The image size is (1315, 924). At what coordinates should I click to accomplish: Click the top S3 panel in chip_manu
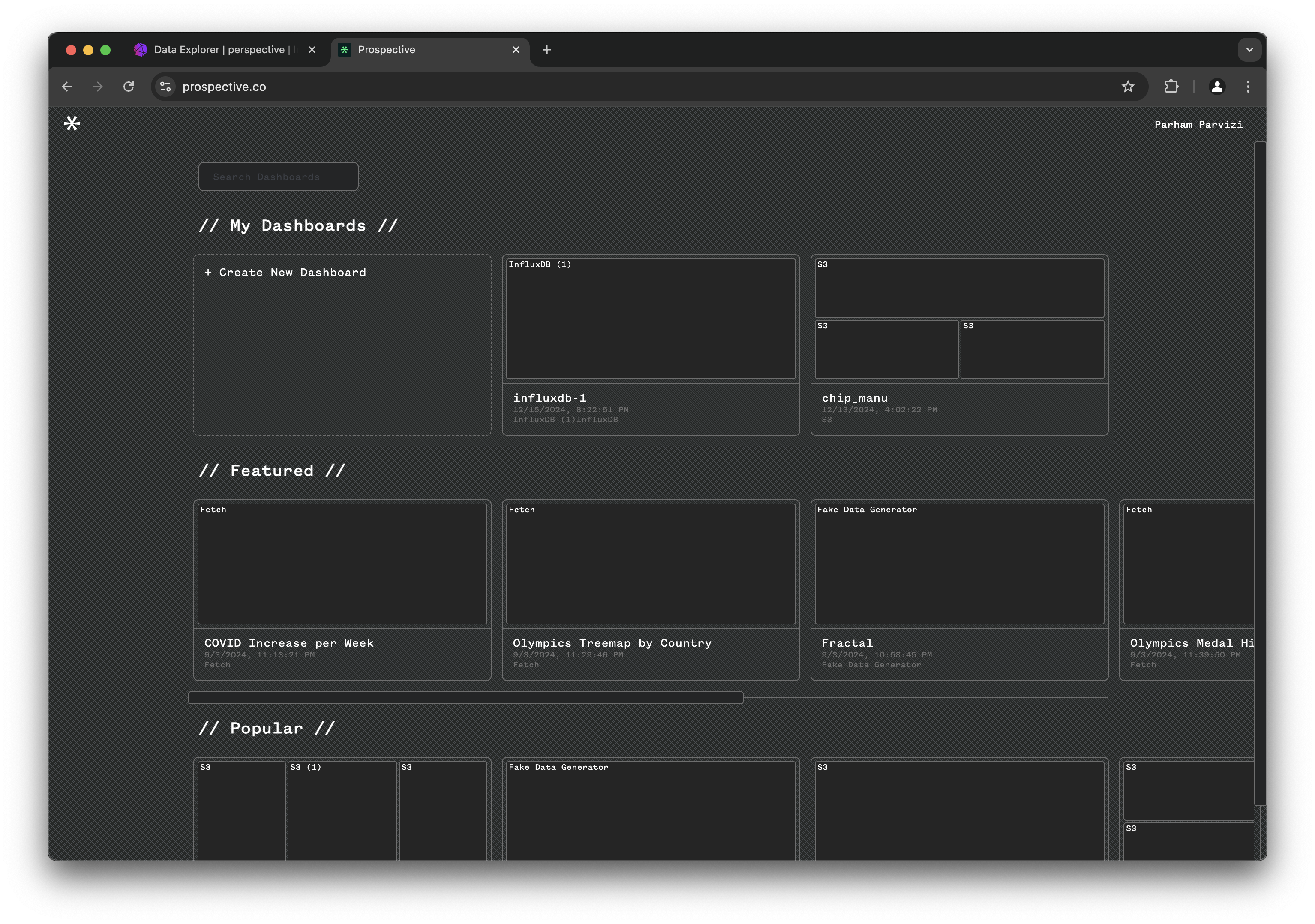(959, 288)
